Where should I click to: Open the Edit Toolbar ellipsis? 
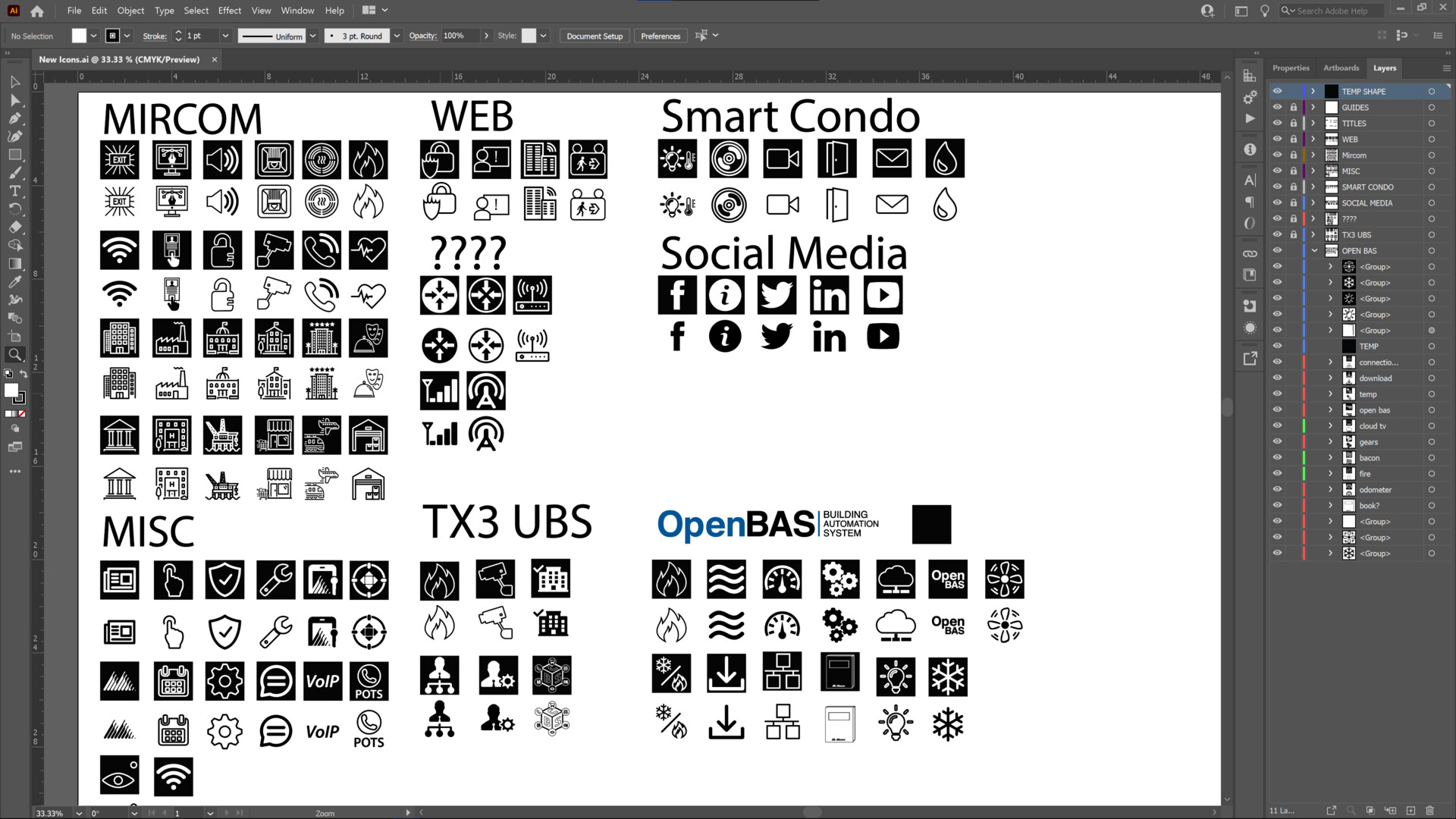[x=15, y=472]
